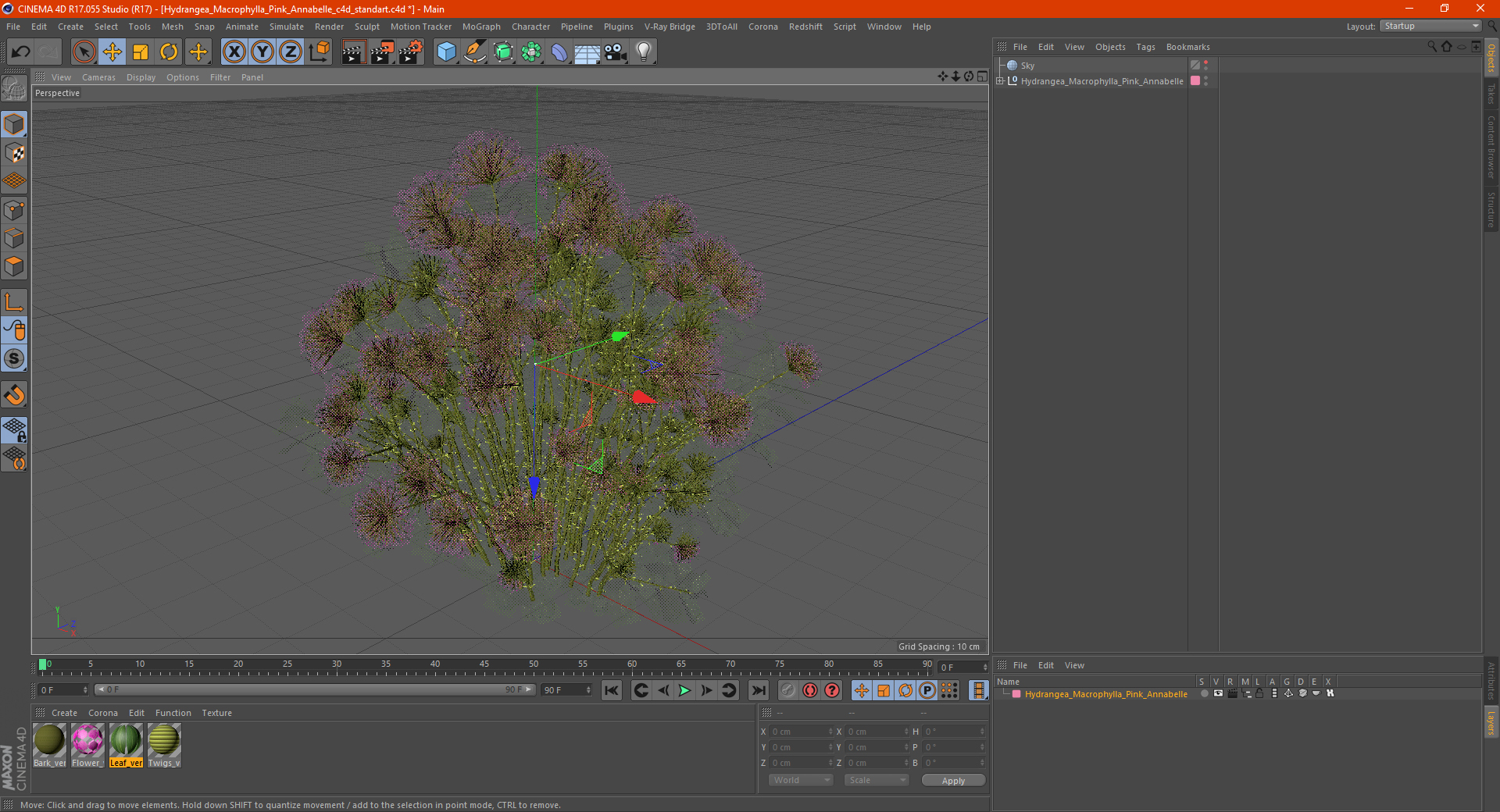
Task: Toggle layer lock for Hydrangea layer
Action: click(x=1259, y=693)
